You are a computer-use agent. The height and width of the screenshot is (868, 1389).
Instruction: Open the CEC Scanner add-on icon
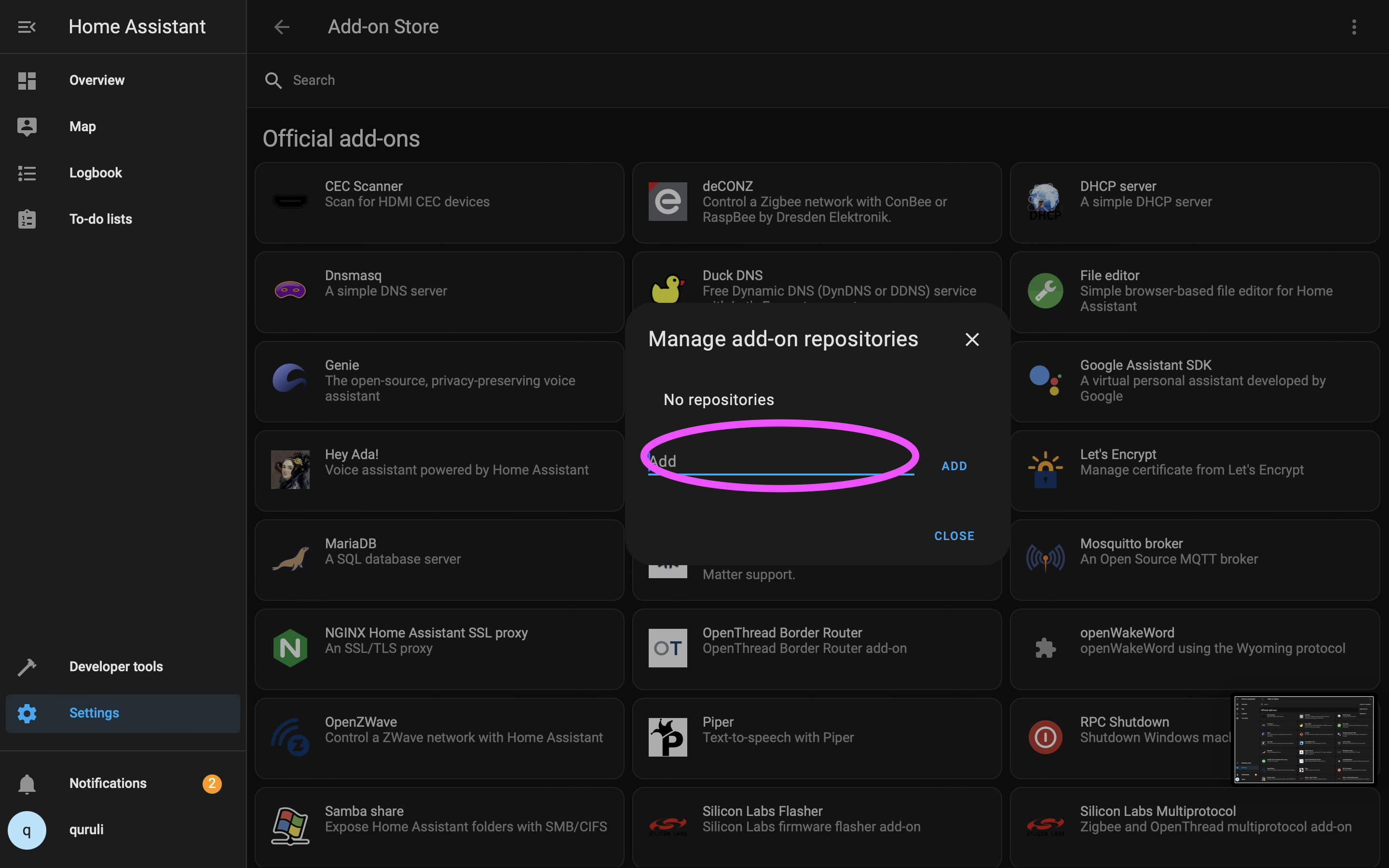click(290, 202)
